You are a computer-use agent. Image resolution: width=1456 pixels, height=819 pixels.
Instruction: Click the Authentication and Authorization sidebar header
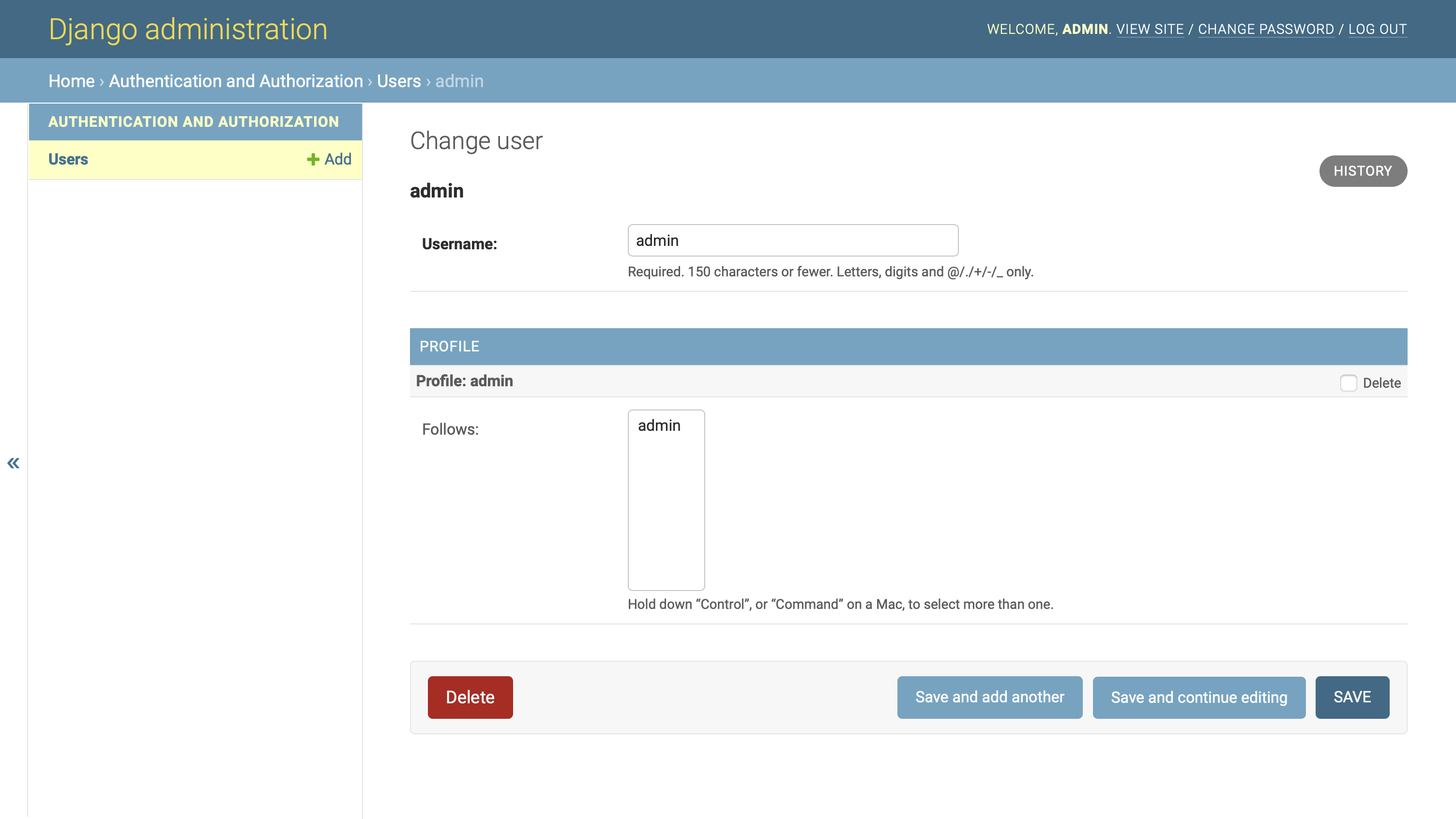pyautogui.click(x=194, y=122)
